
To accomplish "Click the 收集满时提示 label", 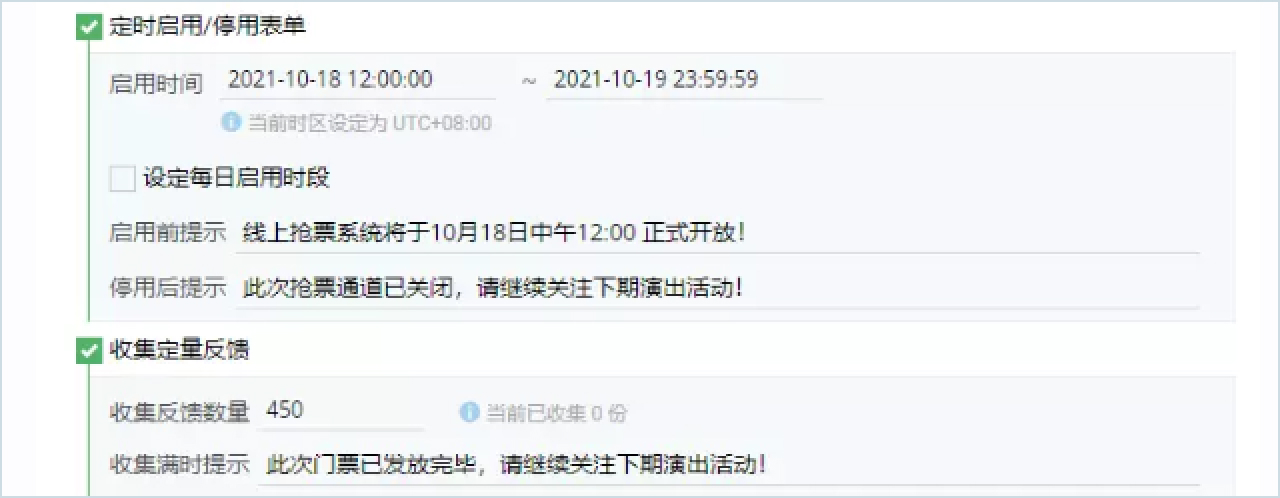I will tap(179, 466).
